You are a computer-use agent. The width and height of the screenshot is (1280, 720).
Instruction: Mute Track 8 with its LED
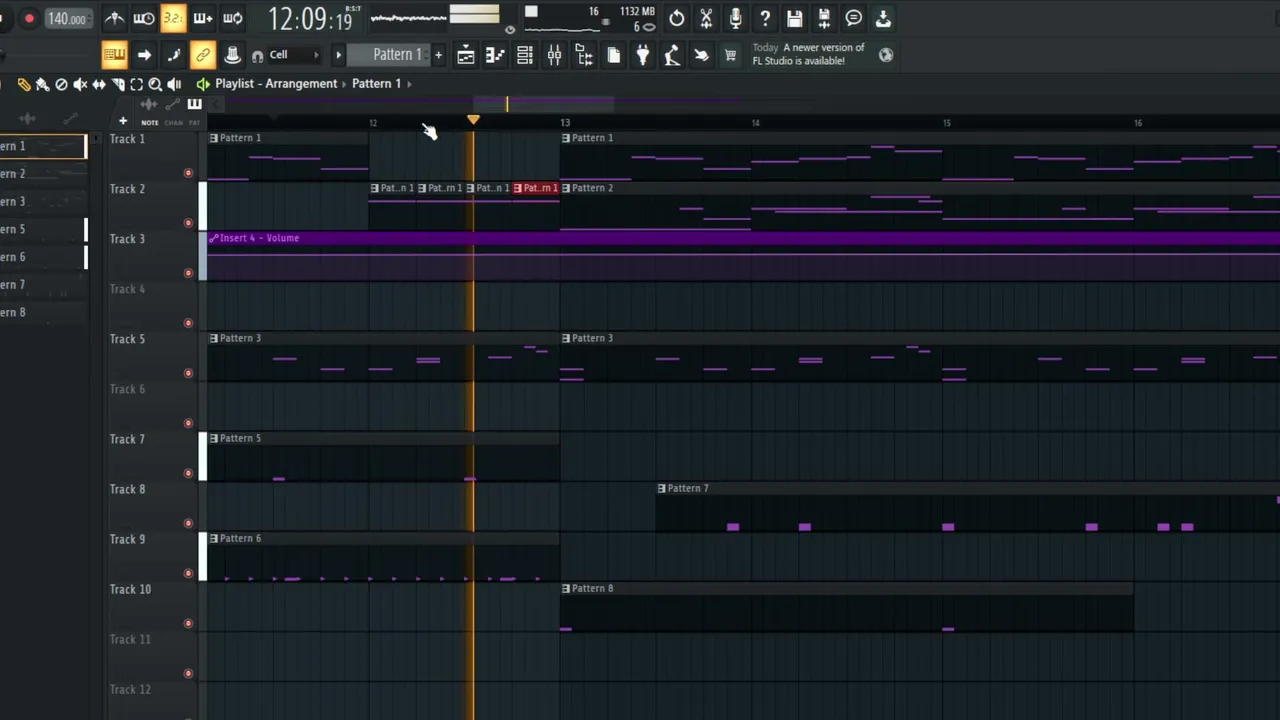coord(188,523)
